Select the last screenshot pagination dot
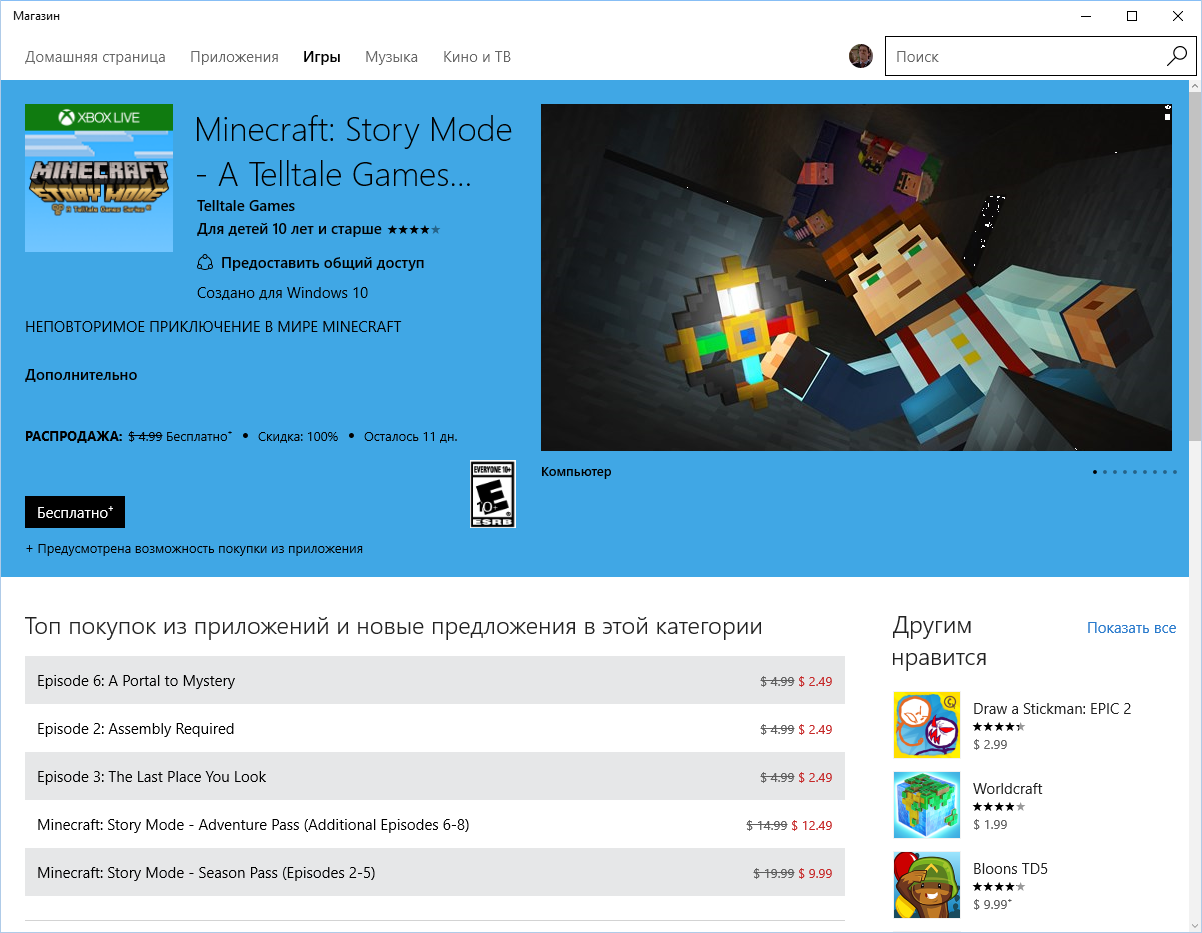 pyautogui.click(x=1174, y=472)
